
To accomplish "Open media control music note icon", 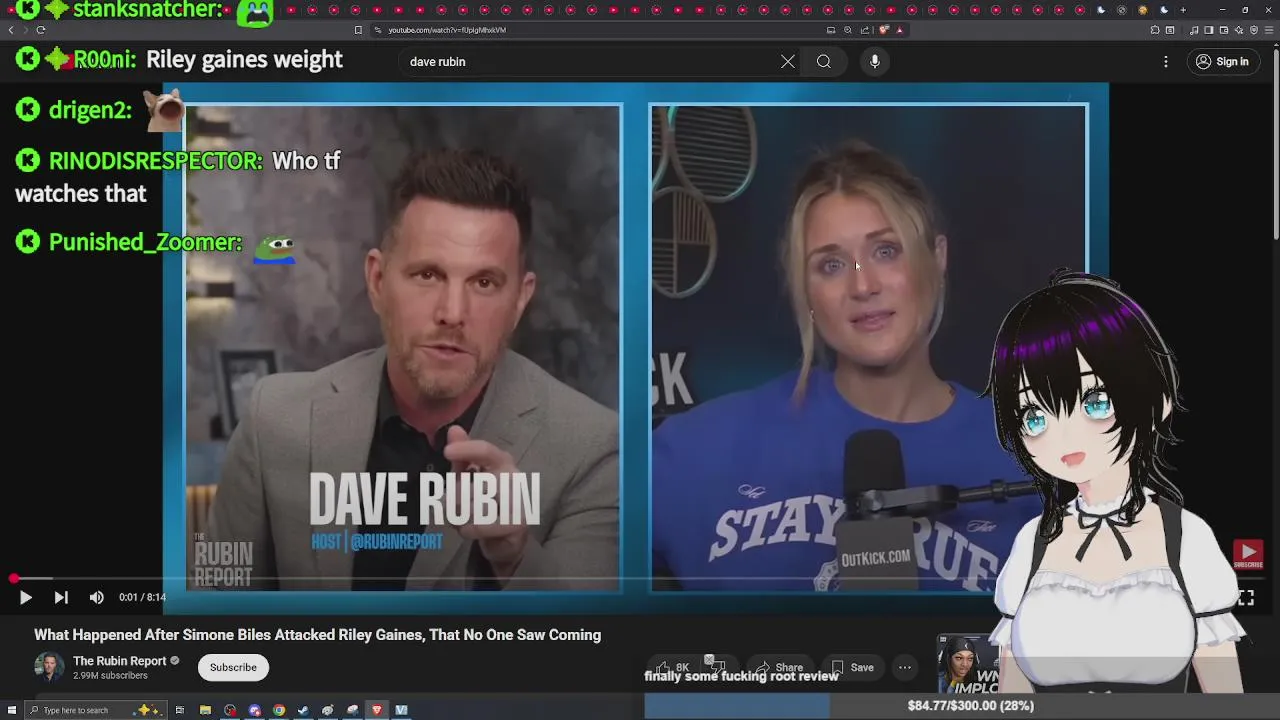I will click(x=1194, y=30).
